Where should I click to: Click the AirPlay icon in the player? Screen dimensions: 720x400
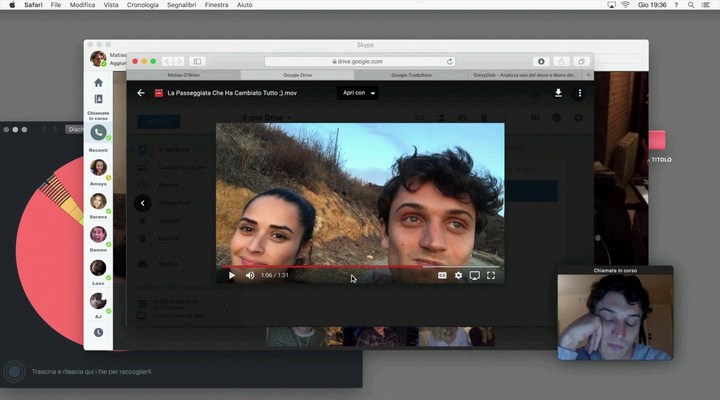point(474,275)
